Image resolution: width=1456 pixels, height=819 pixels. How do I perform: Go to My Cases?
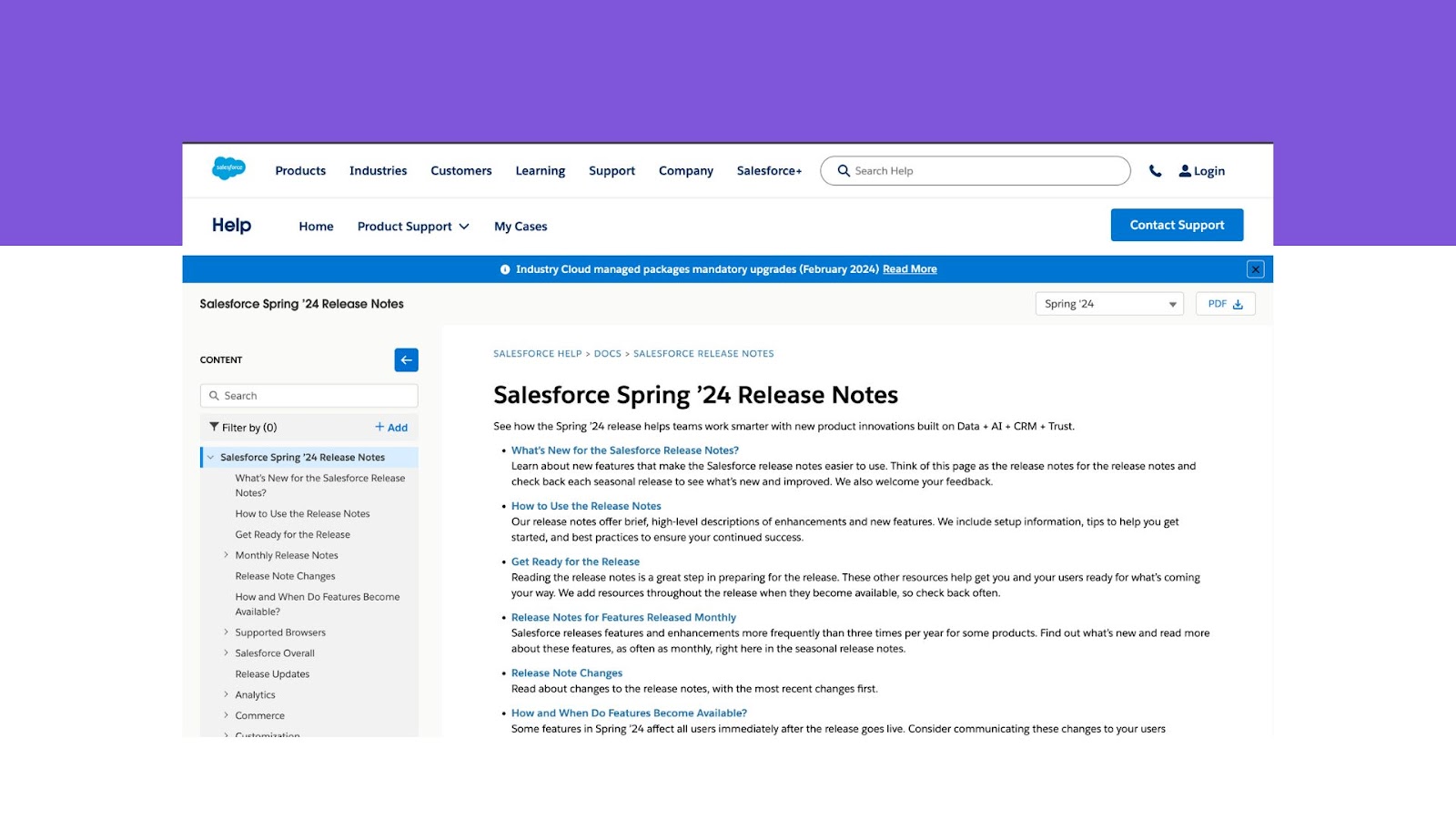click(x=520, y=226)
